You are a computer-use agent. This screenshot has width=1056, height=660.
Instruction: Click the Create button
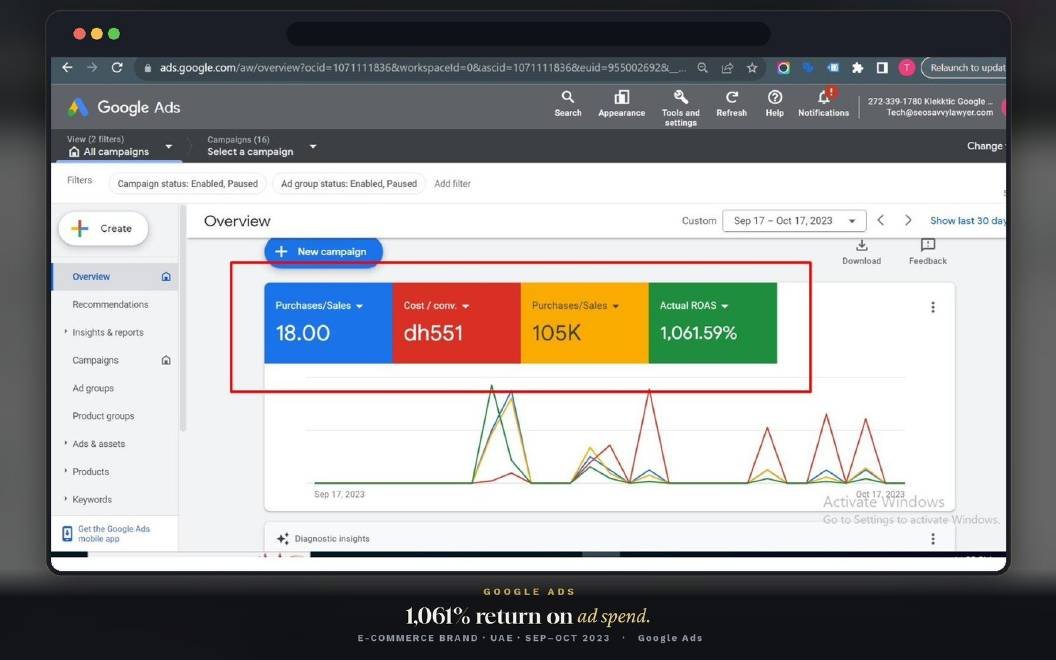(x=103, y=229)
